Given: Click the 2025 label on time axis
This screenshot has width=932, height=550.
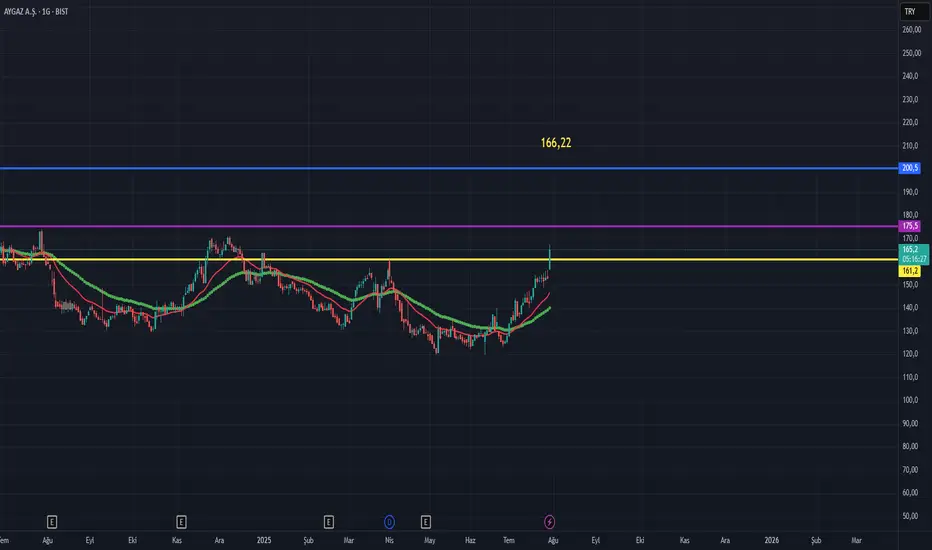Looking at the screenshot, I should pos(264,540).
